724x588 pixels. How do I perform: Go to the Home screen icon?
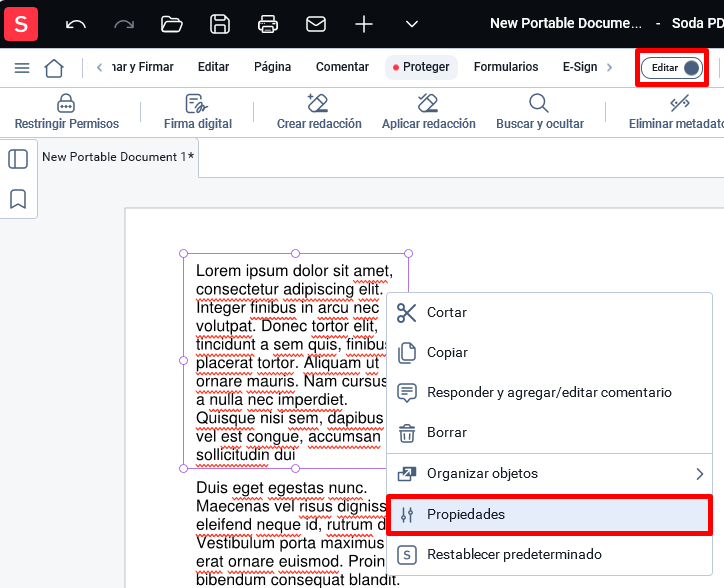coord(54,68)
